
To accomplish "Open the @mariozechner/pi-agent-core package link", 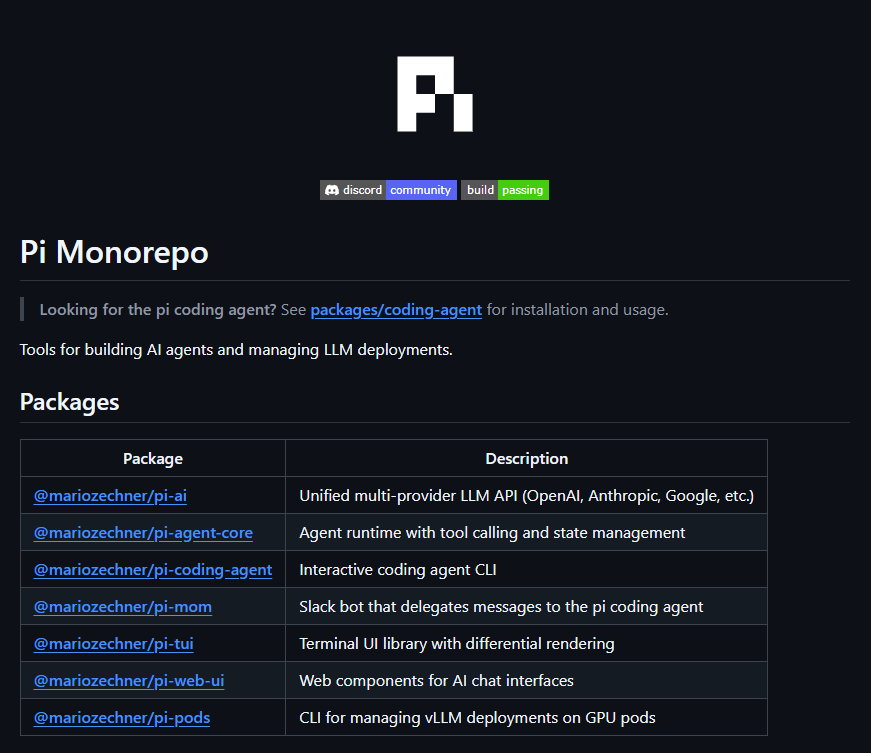I will click(143, 532).
